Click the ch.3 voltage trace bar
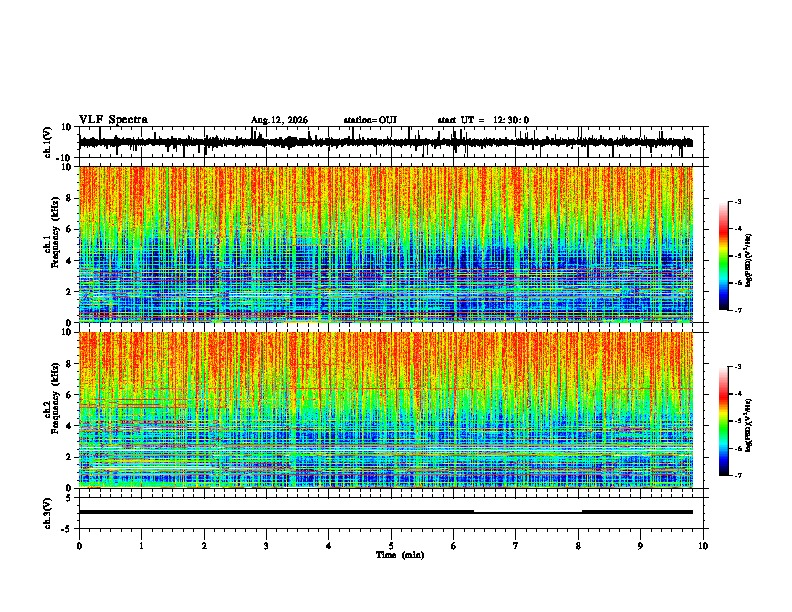This screenshot has height=612, width=792. click(x=386, y=512)
